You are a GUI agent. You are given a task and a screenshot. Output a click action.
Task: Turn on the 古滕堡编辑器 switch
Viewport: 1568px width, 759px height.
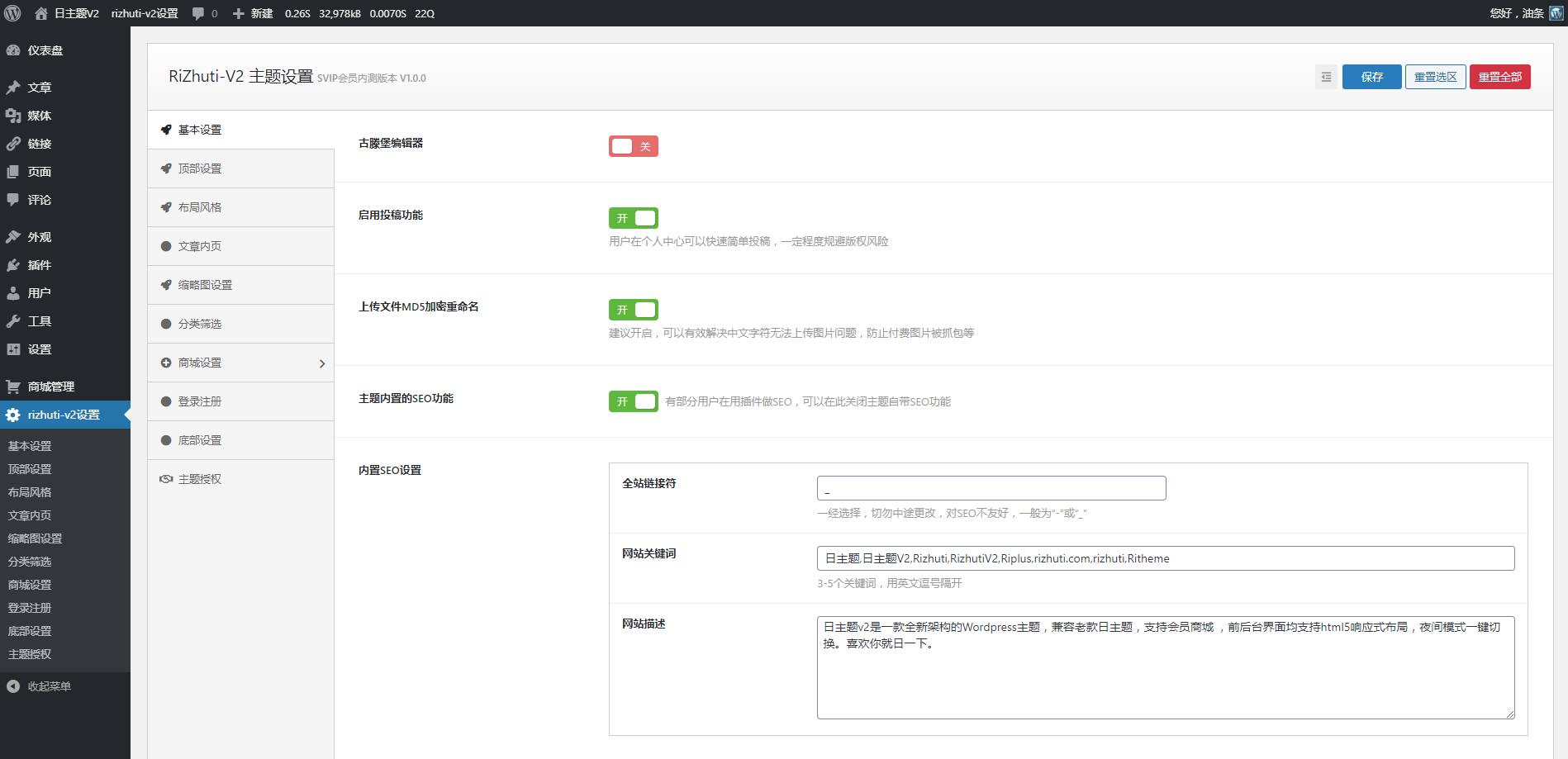[x=634, y=146]
